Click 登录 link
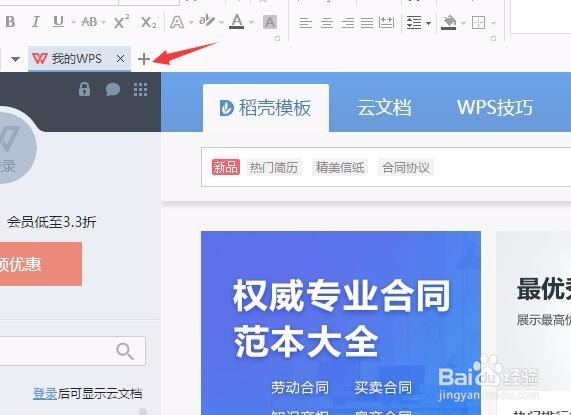Viewport: 571px width, 415px height. point(45,394)
